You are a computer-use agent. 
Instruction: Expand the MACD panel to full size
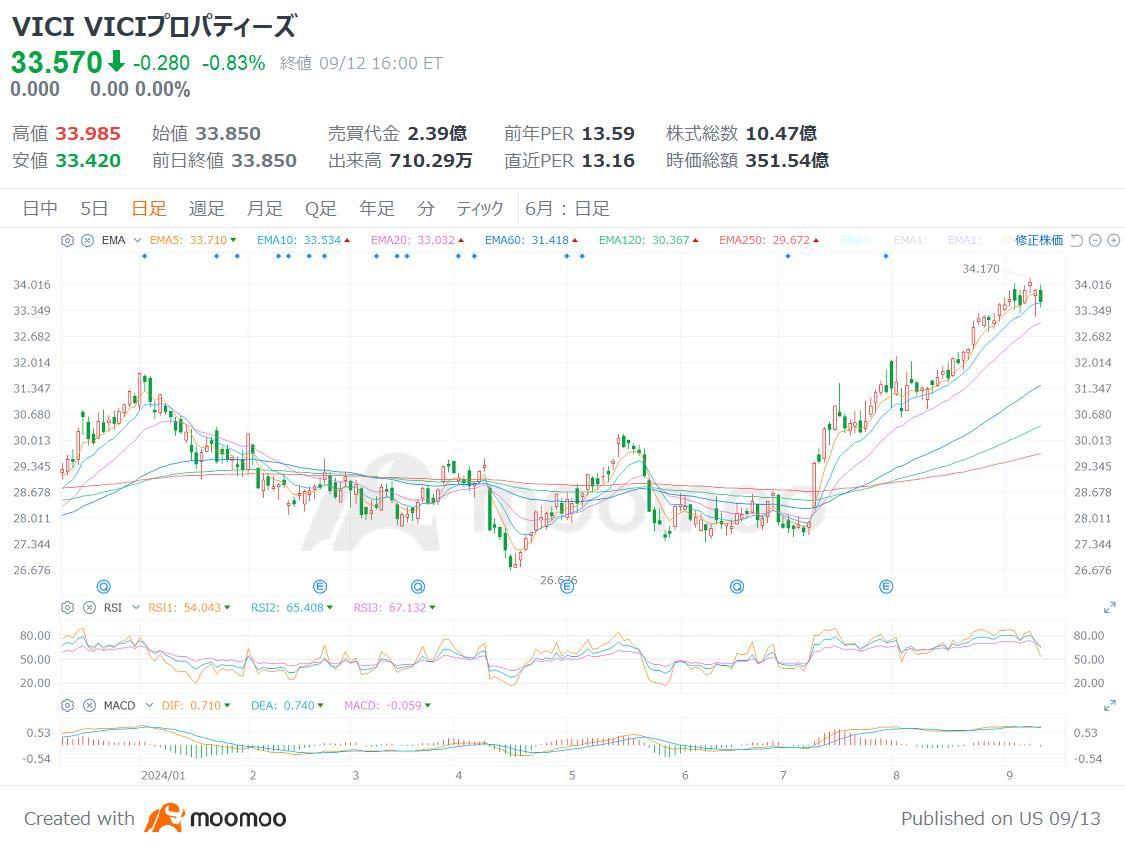[x=1109, y=705]
